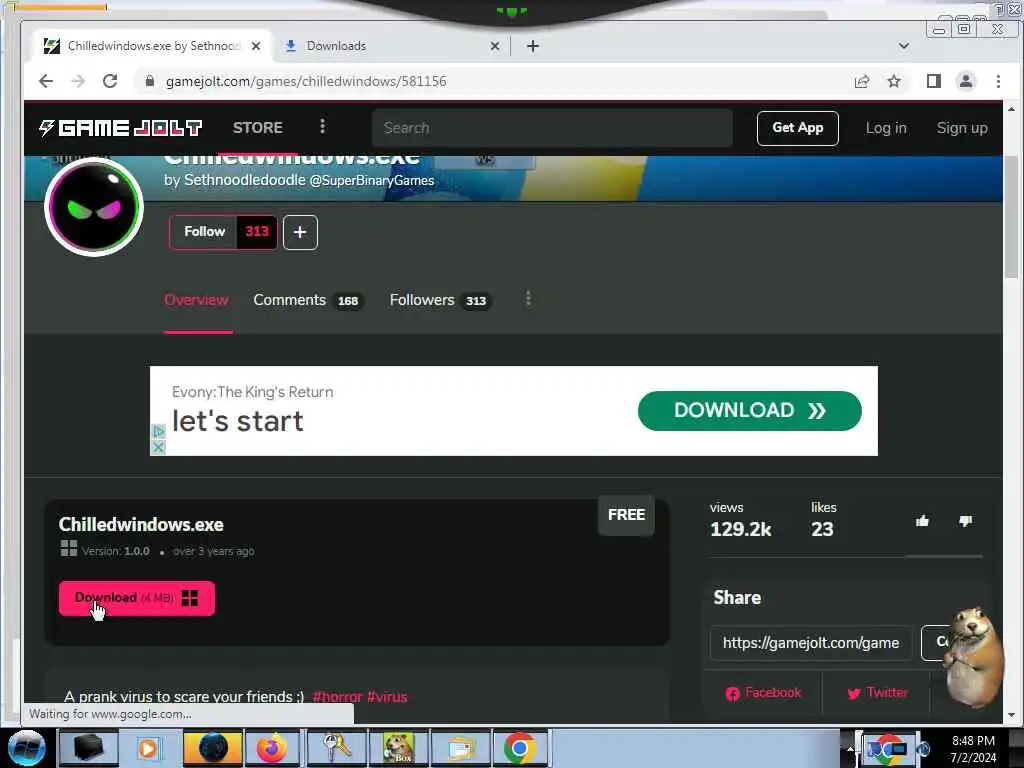Open Firefox from the taskbar
This screenshot has height=768, width=1024.
272,748
